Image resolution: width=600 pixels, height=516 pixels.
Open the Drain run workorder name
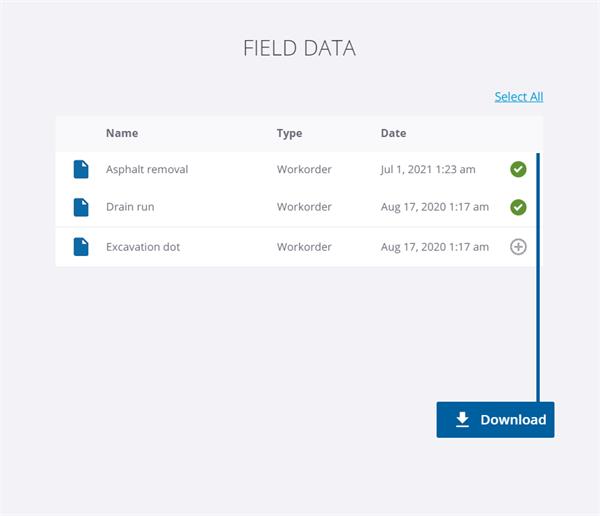click(x=130, y=207)
